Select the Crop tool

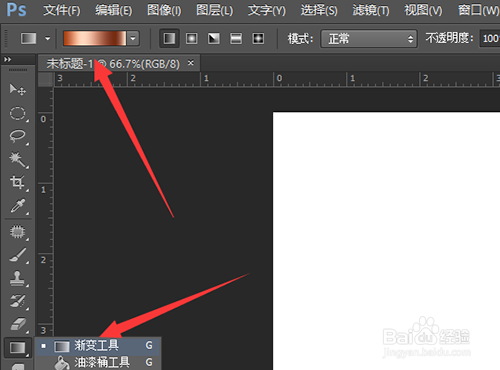pyautogui.click(x=17, y=182)
